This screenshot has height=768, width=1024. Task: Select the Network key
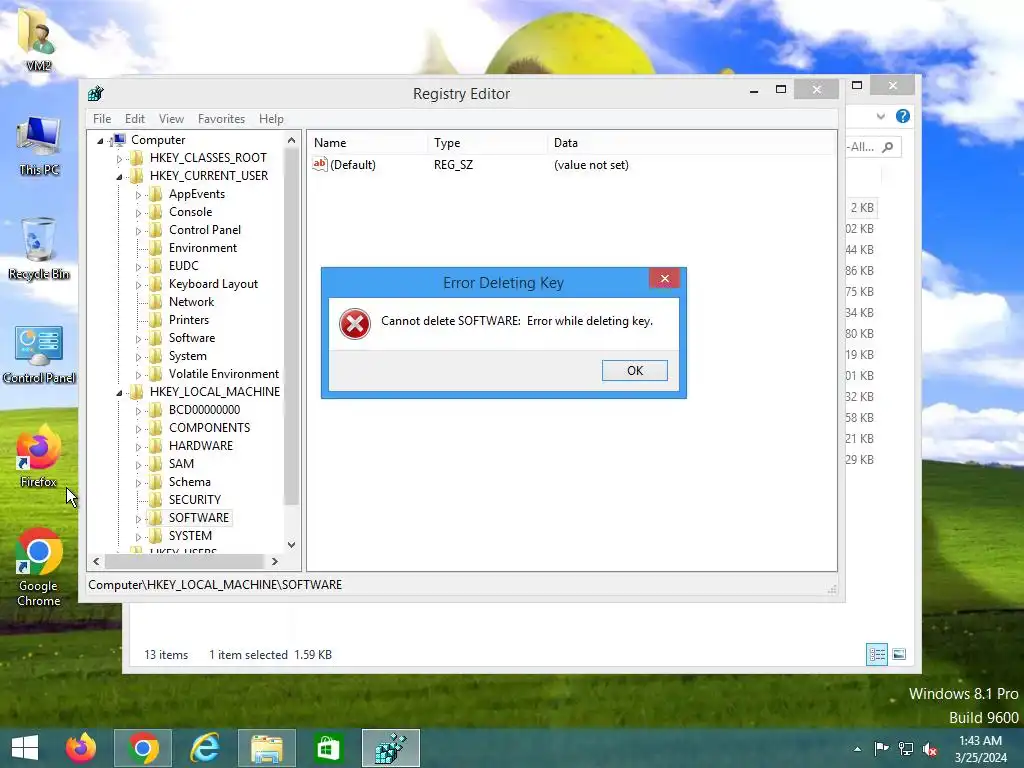click(191, 302)
